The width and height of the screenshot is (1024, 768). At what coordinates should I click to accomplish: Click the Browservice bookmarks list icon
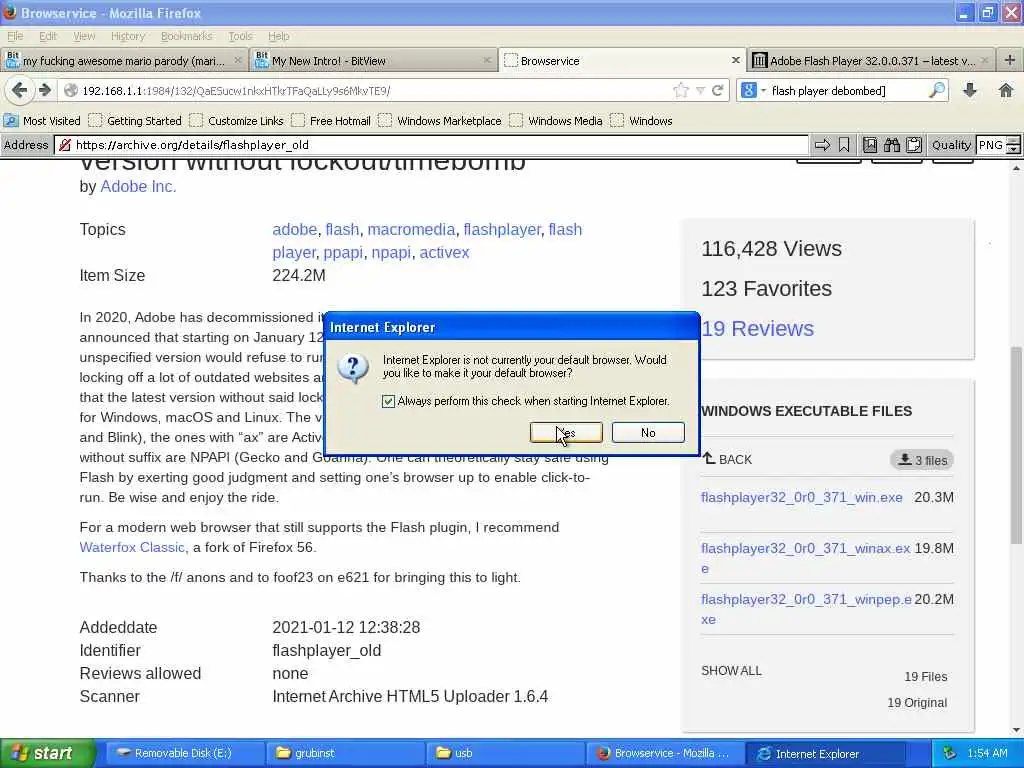(x=870, y=145)
